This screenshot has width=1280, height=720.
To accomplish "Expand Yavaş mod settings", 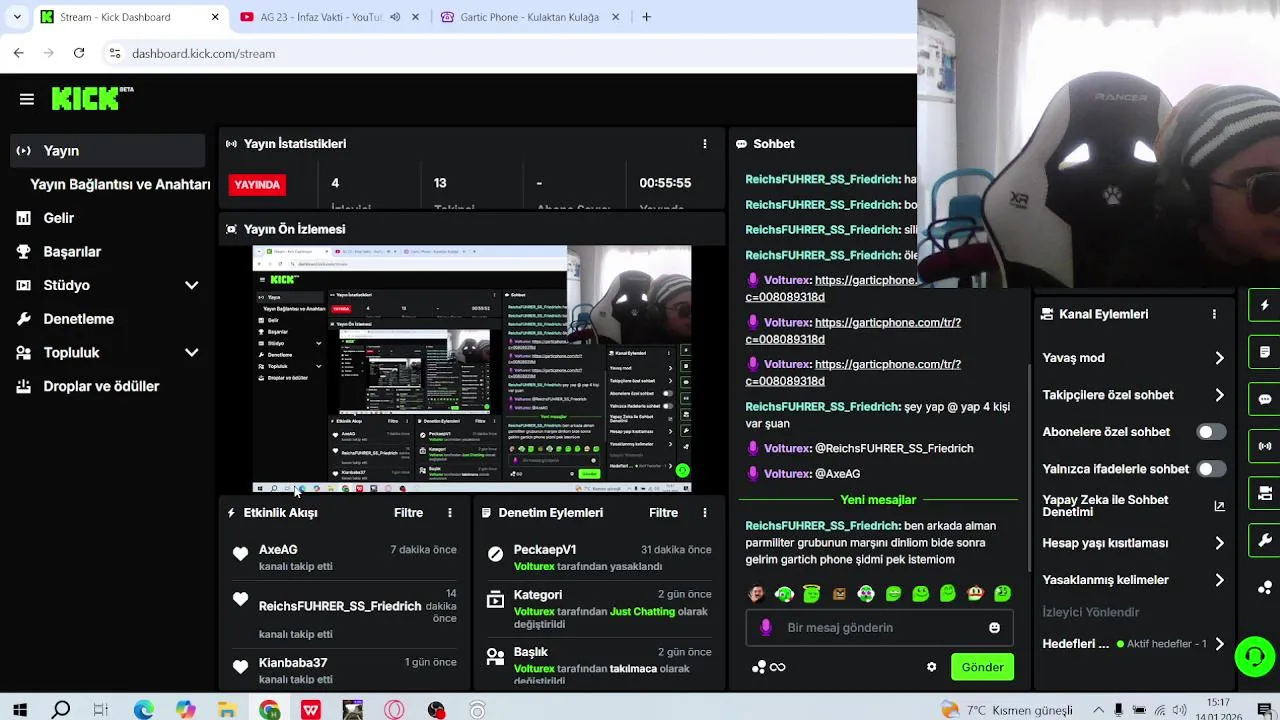I will pos(1219,358).
